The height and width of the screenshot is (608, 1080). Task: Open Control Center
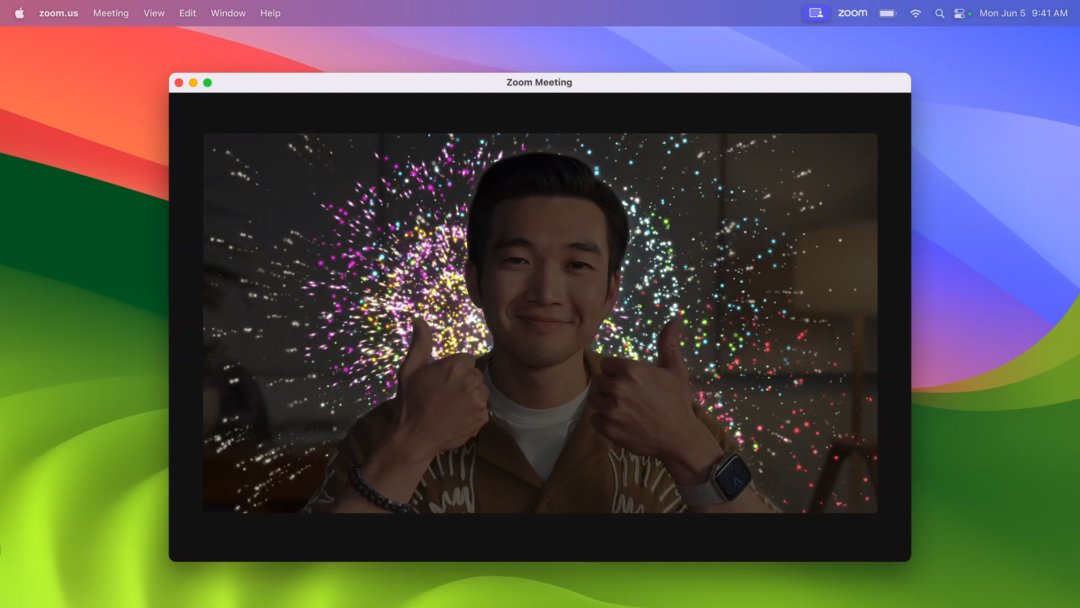(960, 13)
